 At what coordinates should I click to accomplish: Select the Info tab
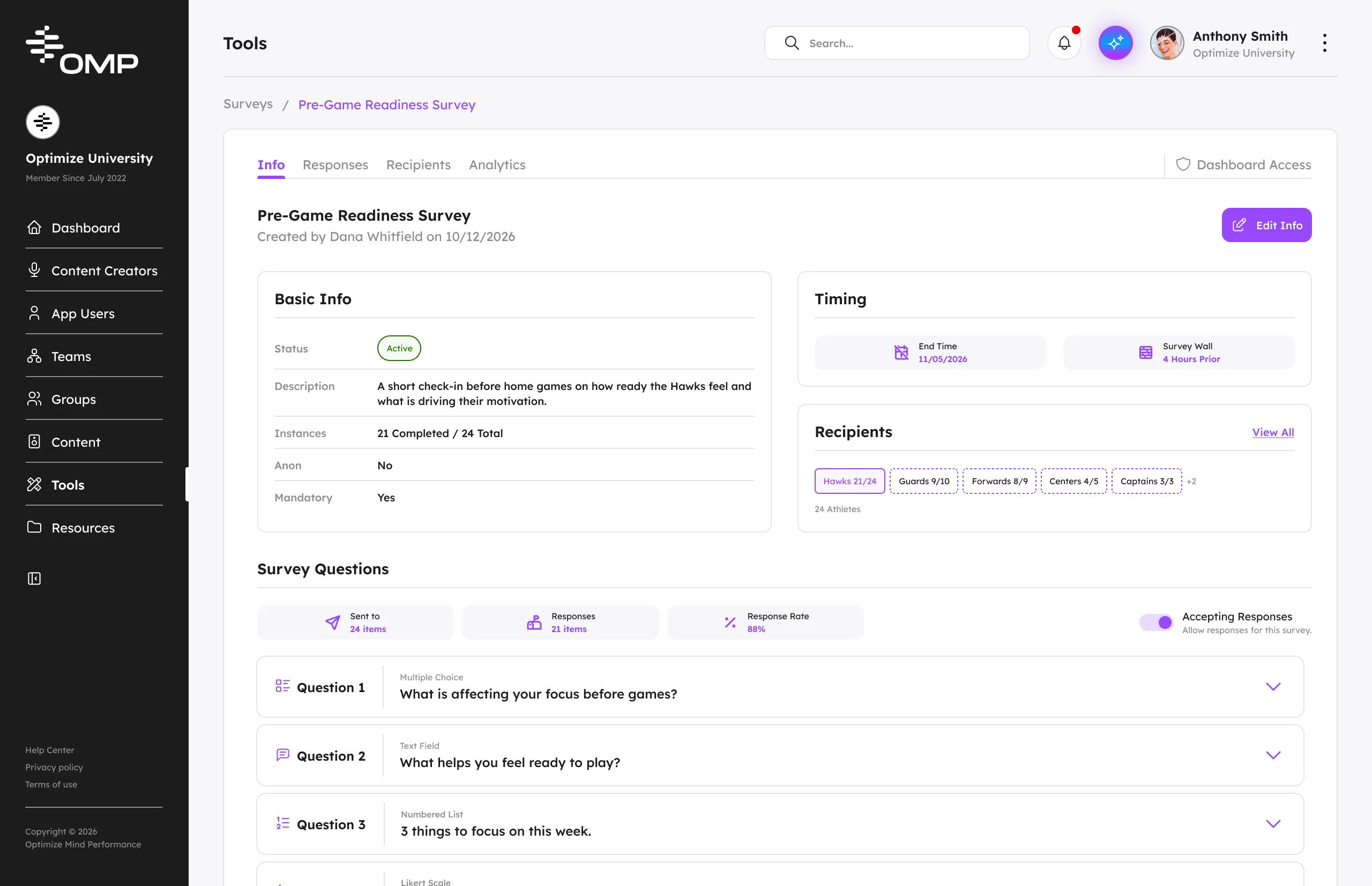pyautogui.click(x=271, y=164)
